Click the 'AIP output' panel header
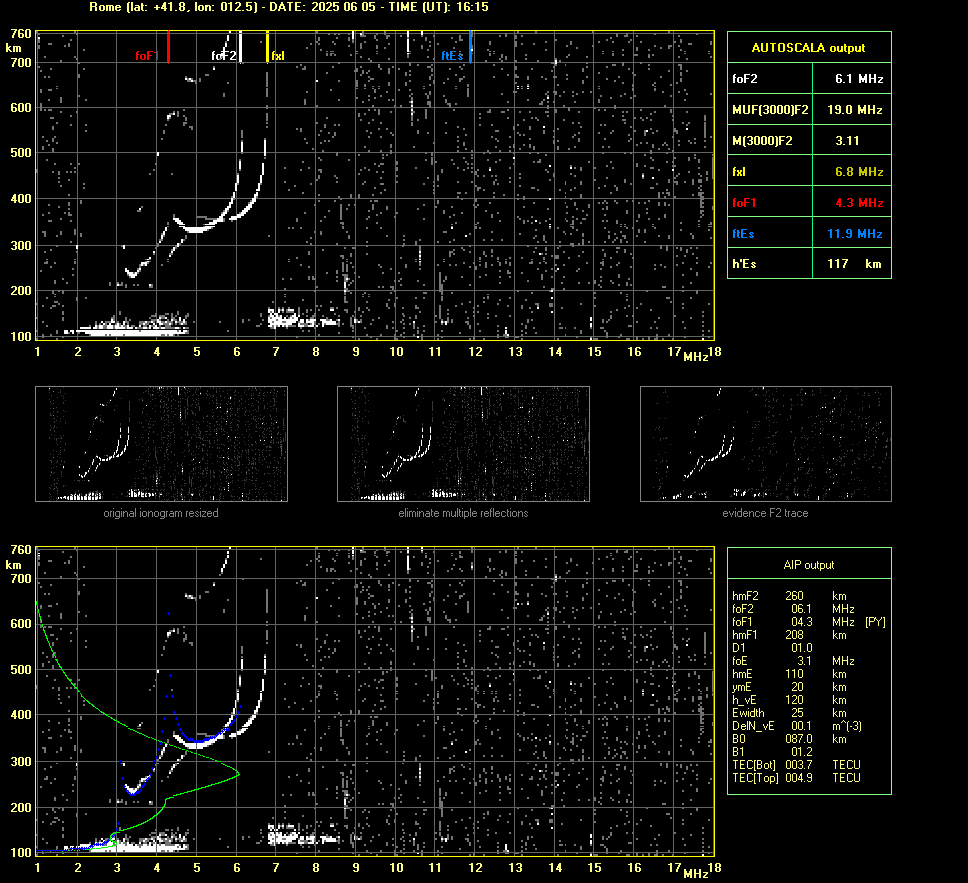The width and height of the screenshot is (968, 883). 809,564
